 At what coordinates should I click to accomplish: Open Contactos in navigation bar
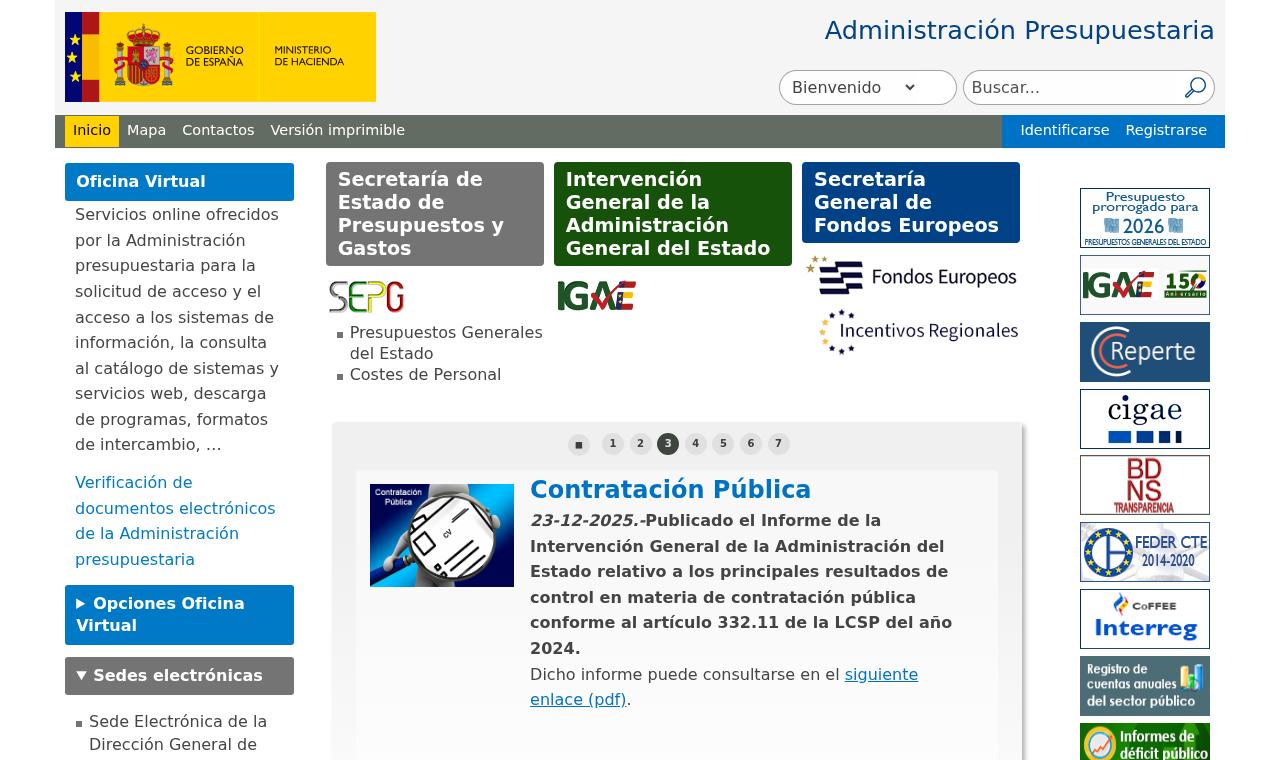point(218,131)
